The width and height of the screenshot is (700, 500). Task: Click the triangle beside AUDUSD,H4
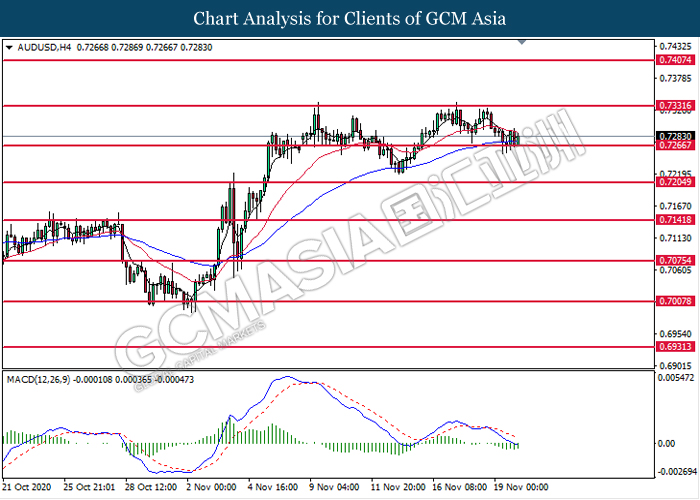9,47
